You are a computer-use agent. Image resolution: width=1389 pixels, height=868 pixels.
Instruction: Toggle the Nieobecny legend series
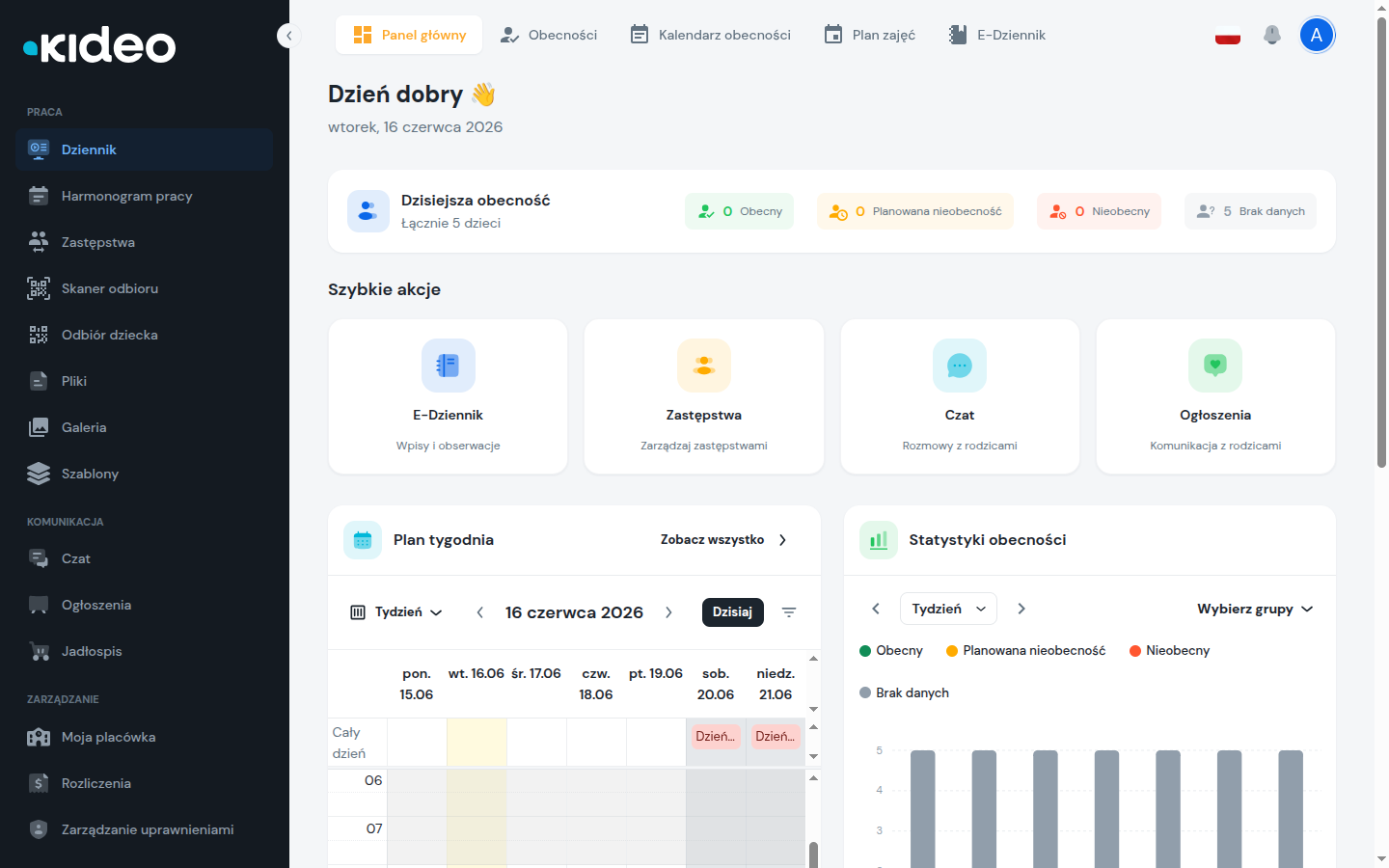point(1169,651)
